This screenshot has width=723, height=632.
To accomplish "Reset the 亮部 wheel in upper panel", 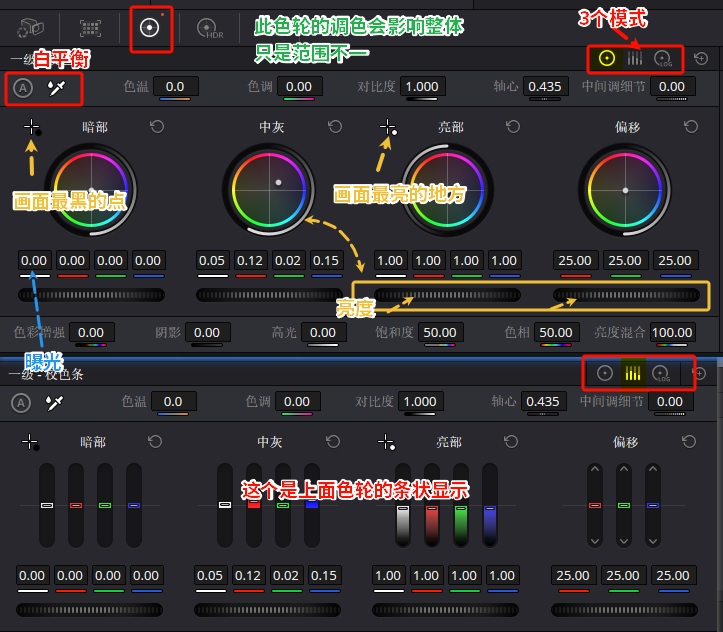I will pyautogui.click(x=513, y=127).
